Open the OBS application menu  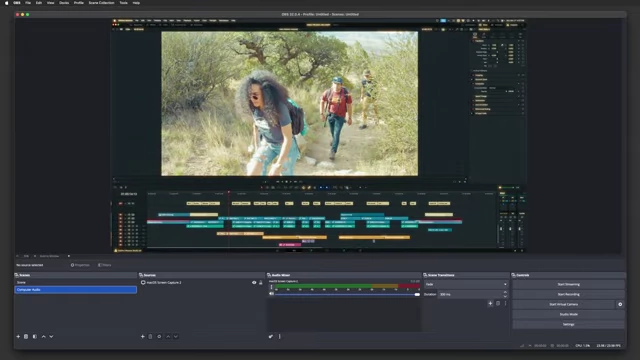click(x=17, y=3)
